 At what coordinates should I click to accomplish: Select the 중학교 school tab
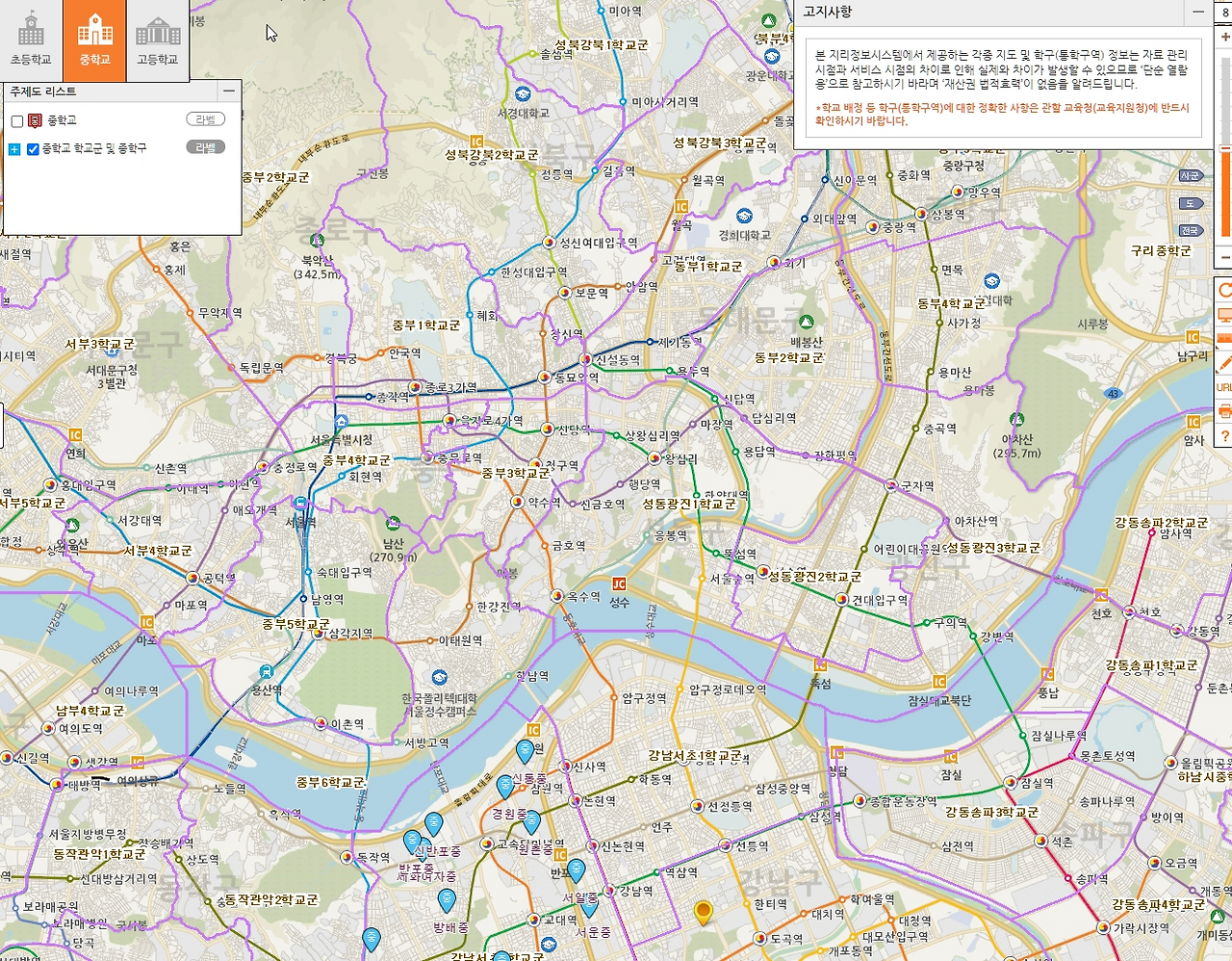click(x=94, y=39)
